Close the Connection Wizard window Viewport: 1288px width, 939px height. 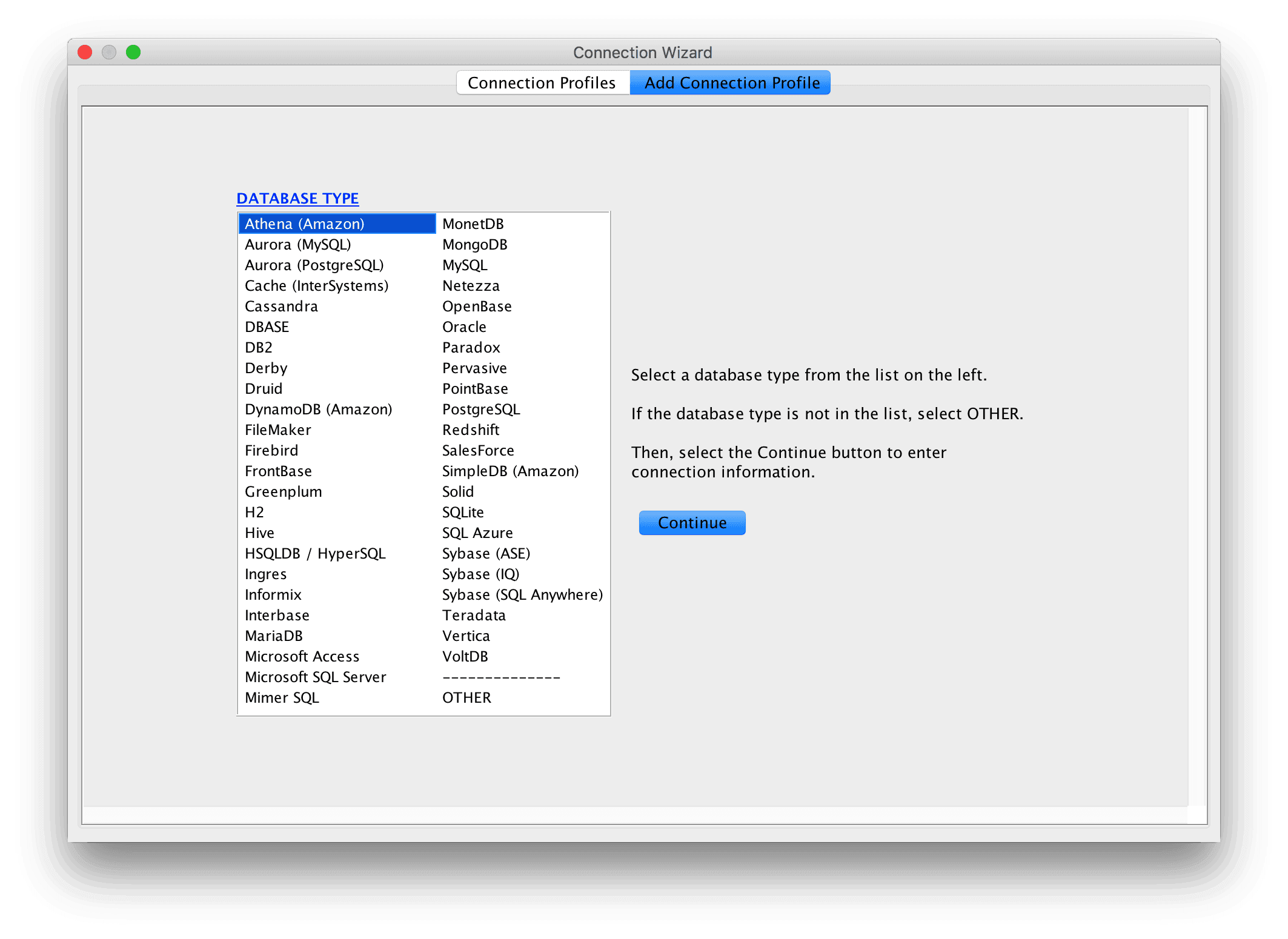pos(85,52)
